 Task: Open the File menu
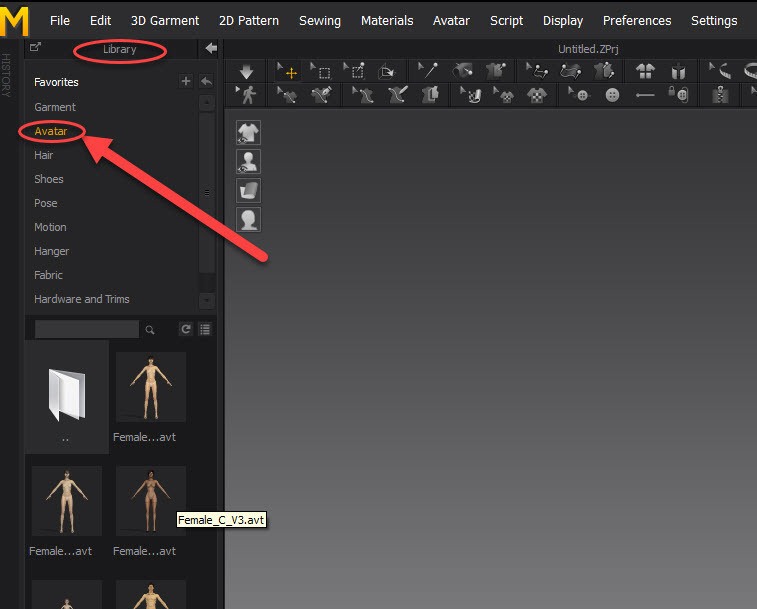(60, 21)
